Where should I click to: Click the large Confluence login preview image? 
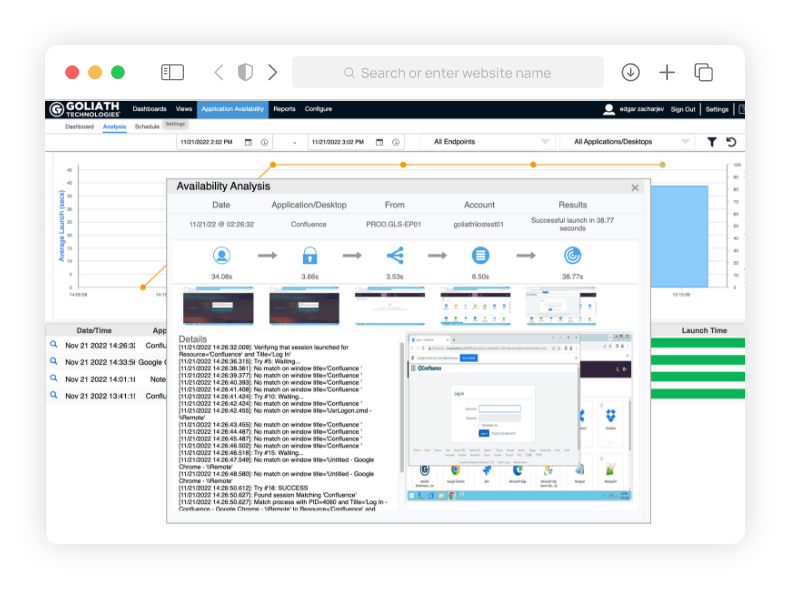tap(519, 416)
